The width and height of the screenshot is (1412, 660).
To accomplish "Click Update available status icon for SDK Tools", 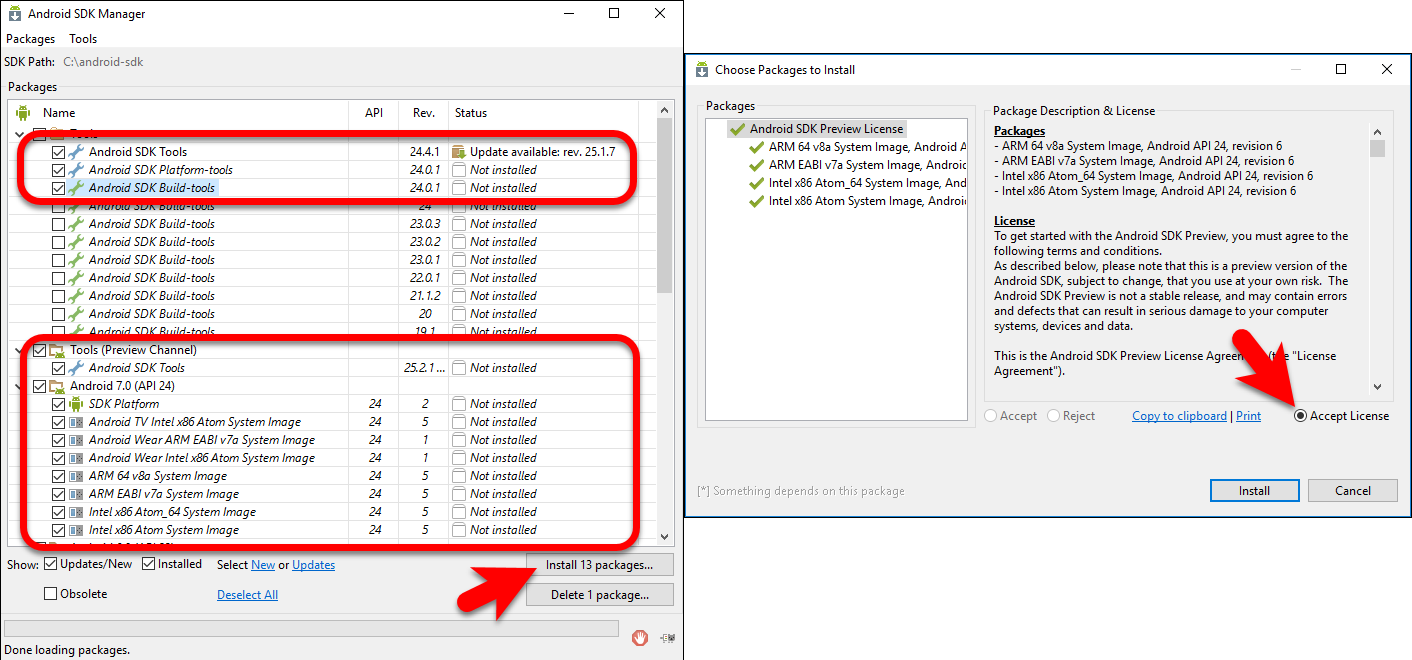I will point(459,152).
